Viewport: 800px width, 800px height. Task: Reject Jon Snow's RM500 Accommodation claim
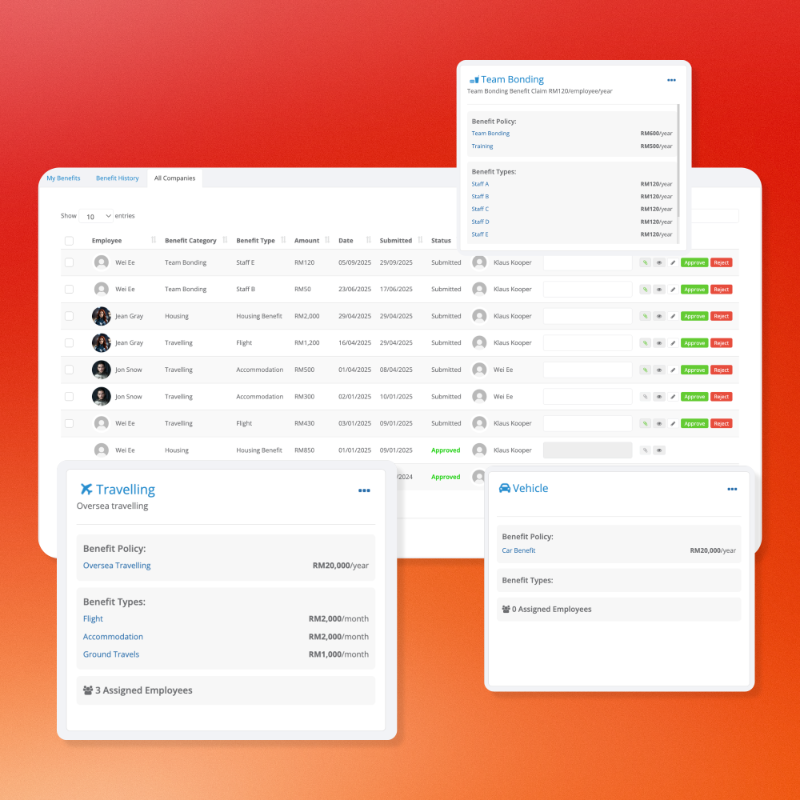(x=721, y=370)
